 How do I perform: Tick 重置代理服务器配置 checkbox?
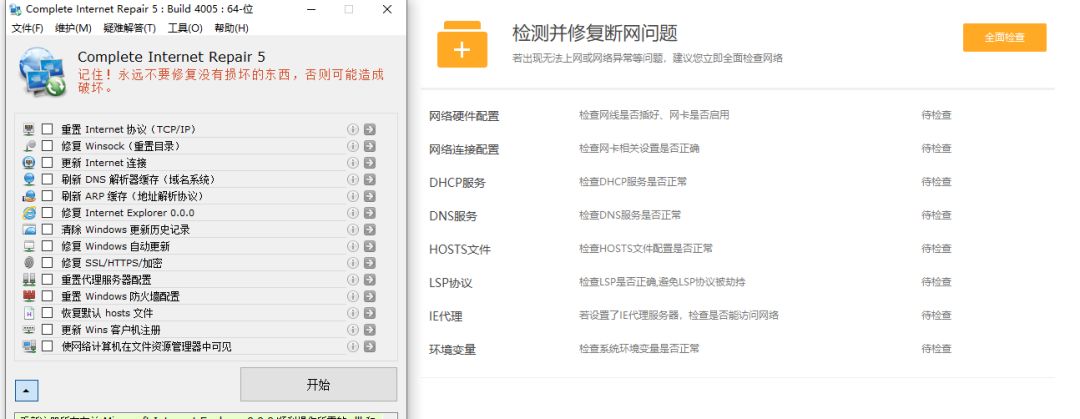(47, 280)
